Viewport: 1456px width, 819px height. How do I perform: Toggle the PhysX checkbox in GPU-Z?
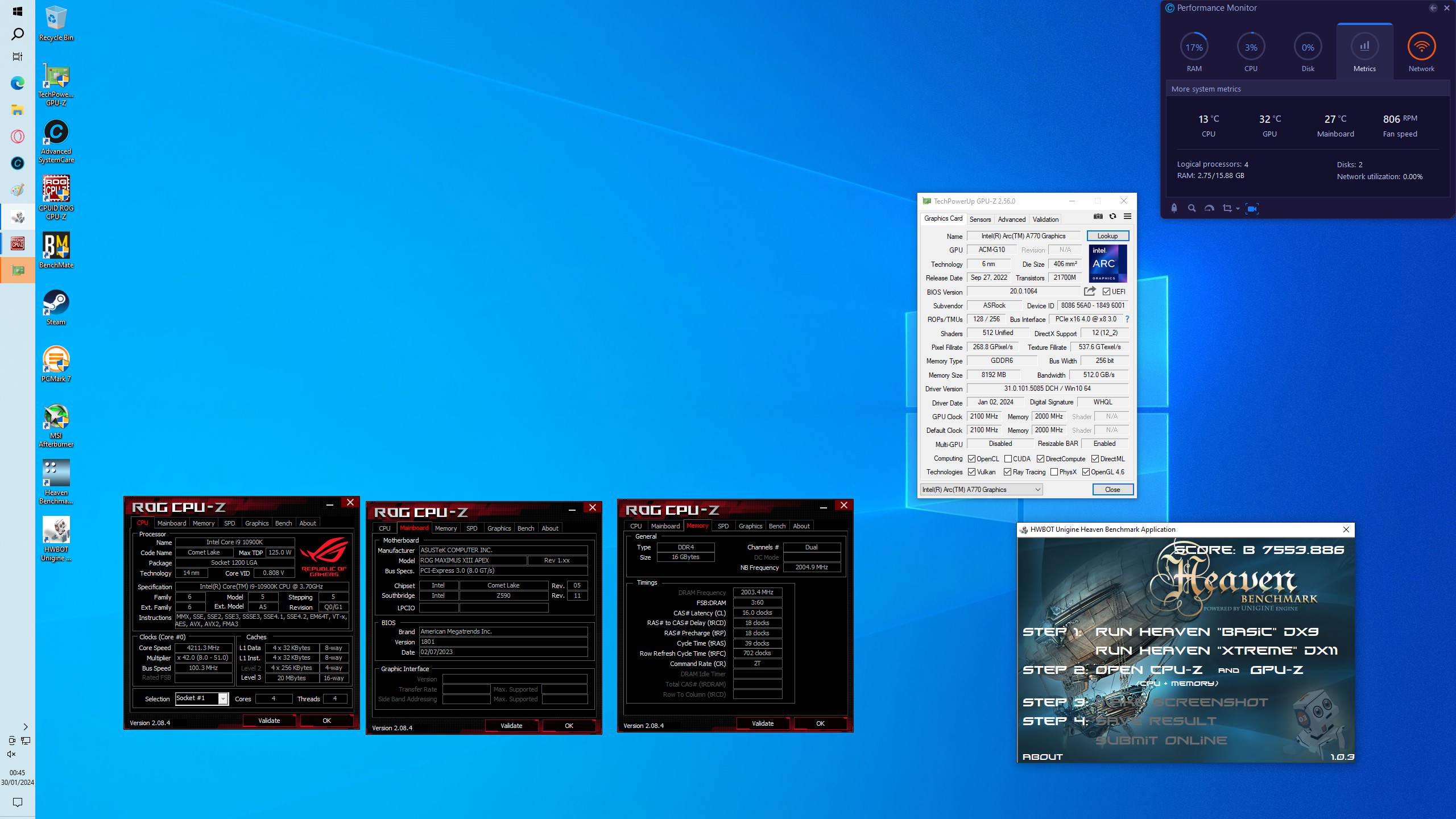(1054, 472)
